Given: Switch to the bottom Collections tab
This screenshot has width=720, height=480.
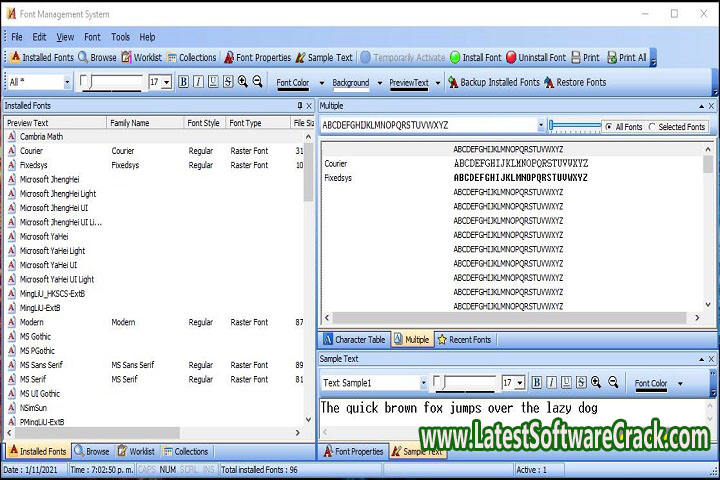Looking at the screenshot, I should pyautogui.click(x=186, y=451).
